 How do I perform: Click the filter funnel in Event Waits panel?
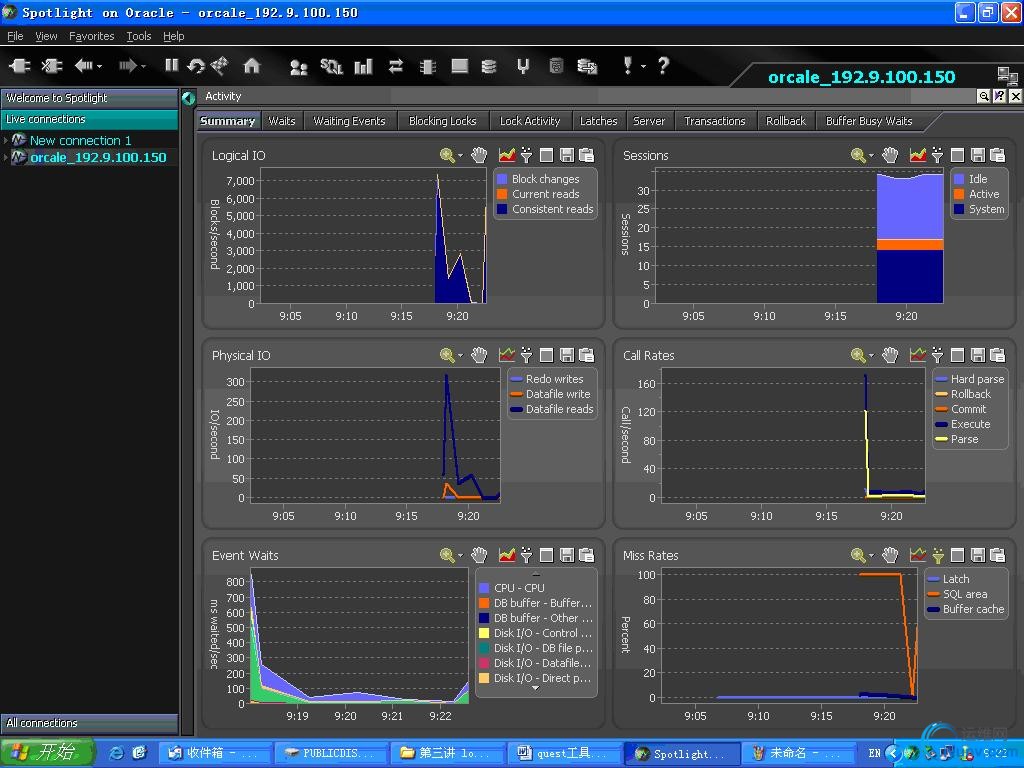click(x=526, y=555)
